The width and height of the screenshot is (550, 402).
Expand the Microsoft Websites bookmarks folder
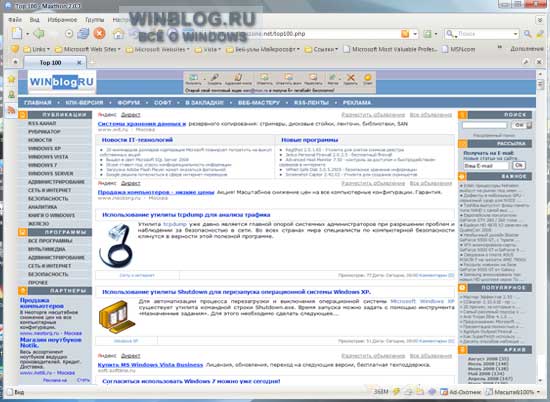[157, 49]
